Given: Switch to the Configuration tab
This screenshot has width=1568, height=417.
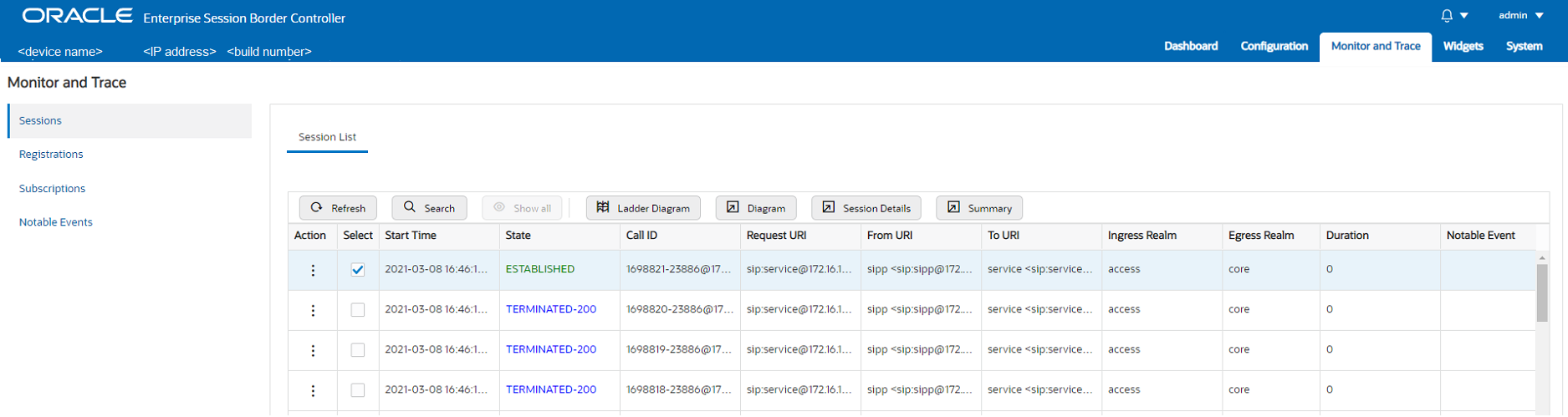Looking at the screenshot, I should click(x=1274, y=46).
